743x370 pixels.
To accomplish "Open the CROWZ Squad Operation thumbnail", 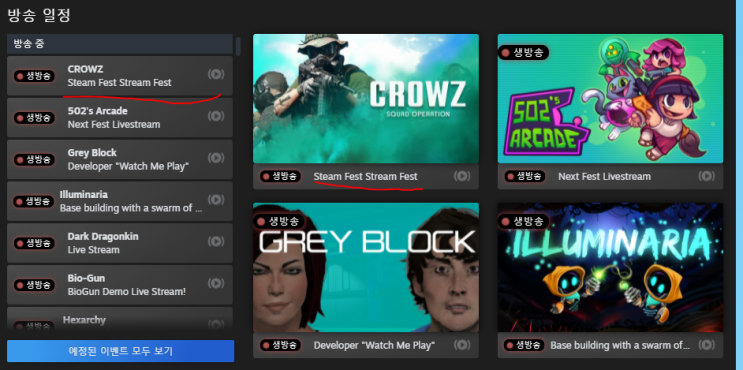I will 366,99.
